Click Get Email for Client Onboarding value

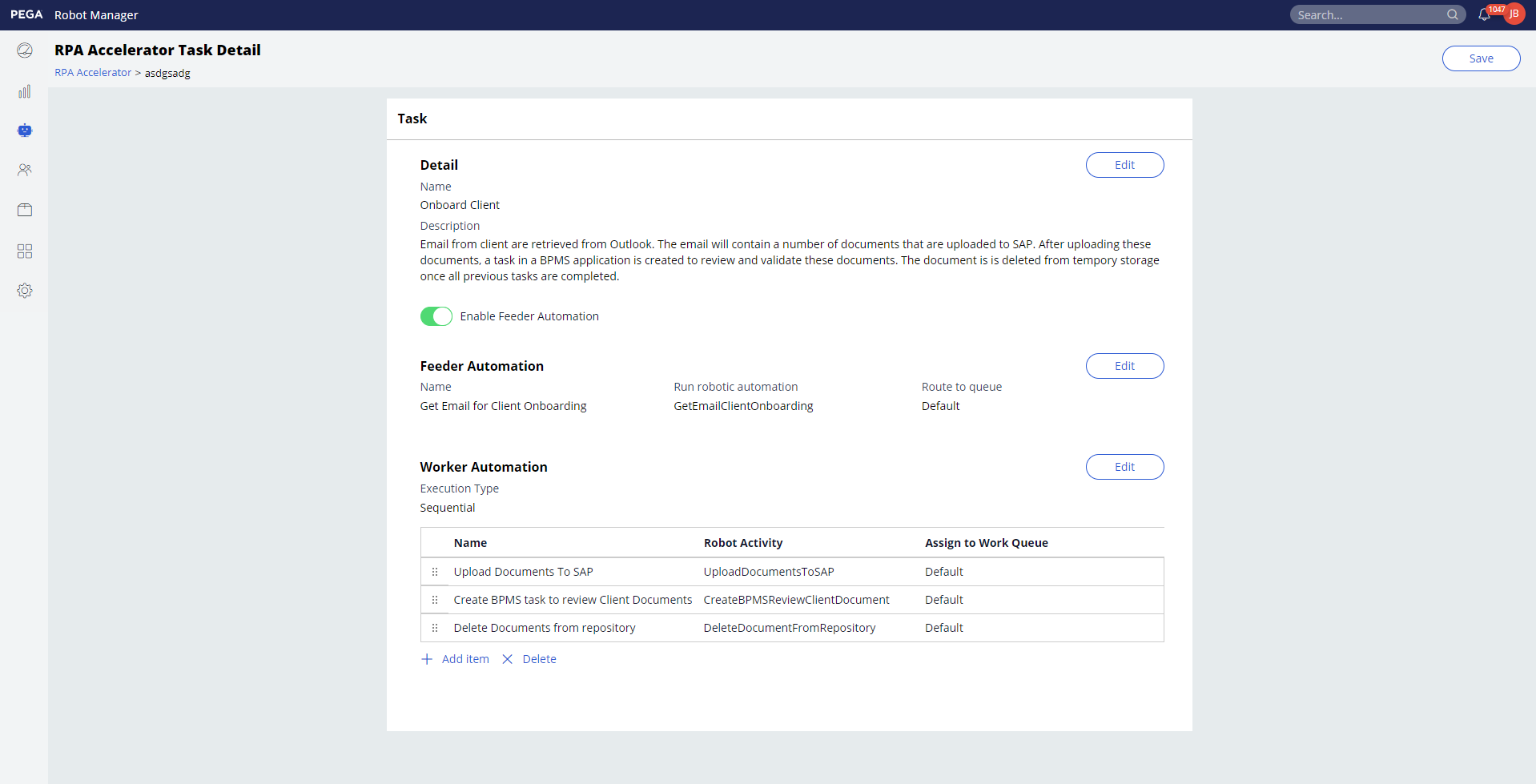pos(503,406)
